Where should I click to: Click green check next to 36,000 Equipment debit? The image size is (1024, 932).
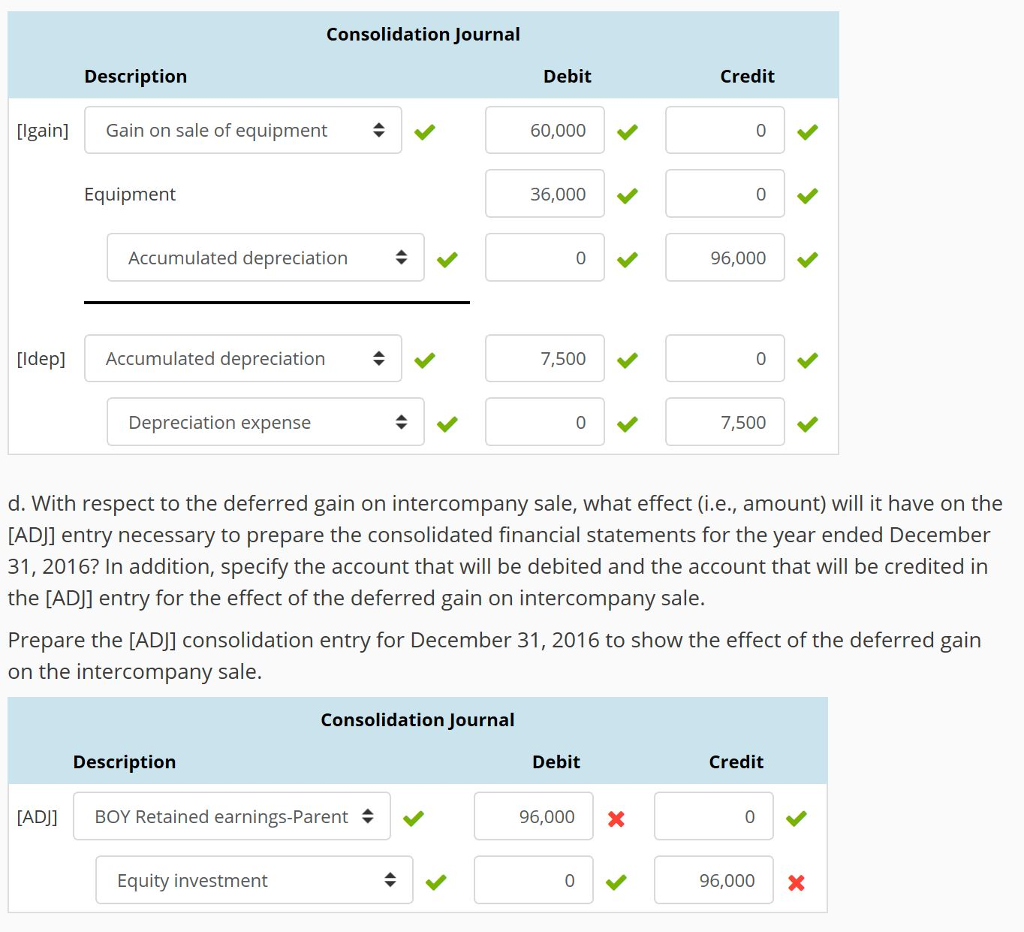pyautogui.click(x=627, y=194)
